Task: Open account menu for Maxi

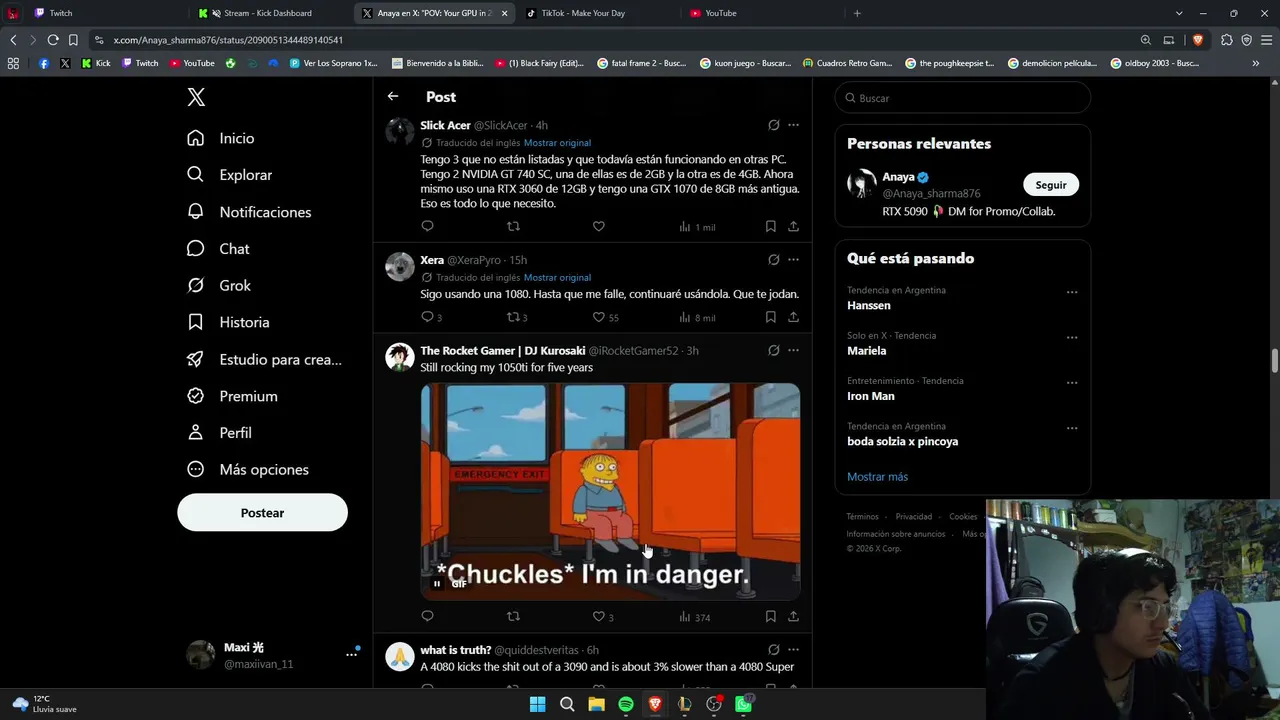Action: pyautogui.click(x=272, y=655)
